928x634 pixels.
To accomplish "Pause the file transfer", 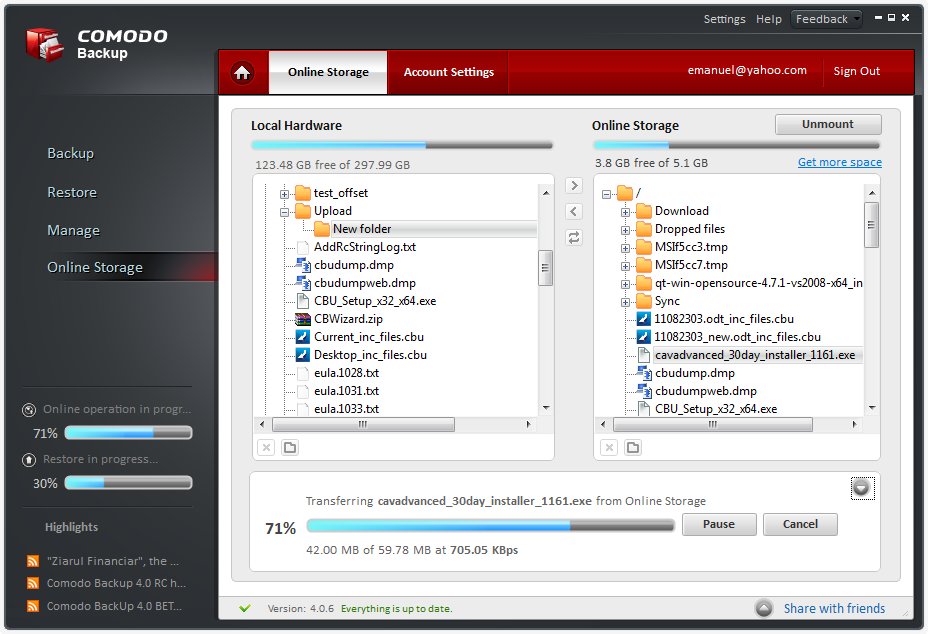I will [x=719, y=524].
